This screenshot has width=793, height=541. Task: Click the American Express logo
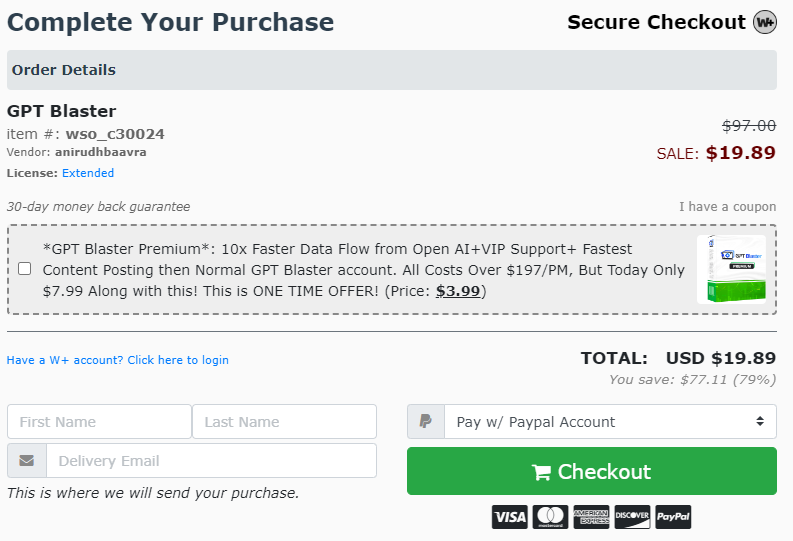coord(591,517)
